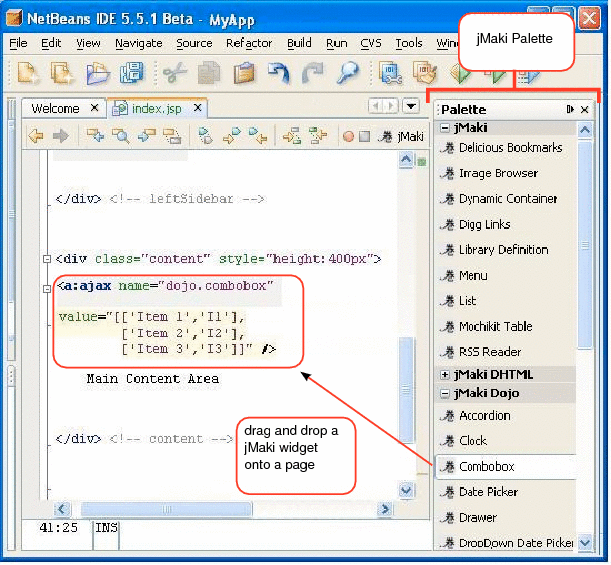
Task: Open the File menu
Action: (18, 43)
